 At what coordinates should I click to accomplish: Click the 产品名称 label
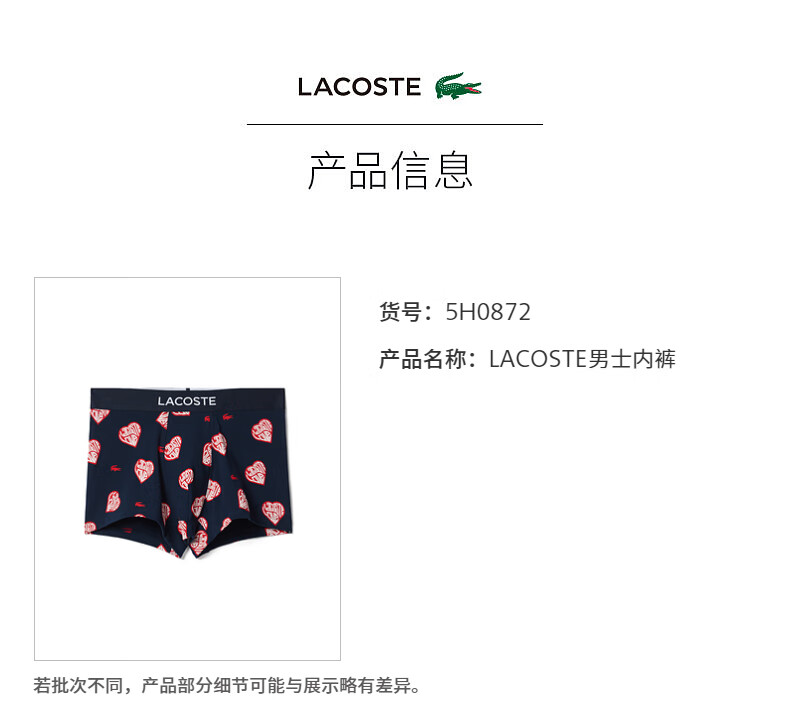(x=422, y=359)
